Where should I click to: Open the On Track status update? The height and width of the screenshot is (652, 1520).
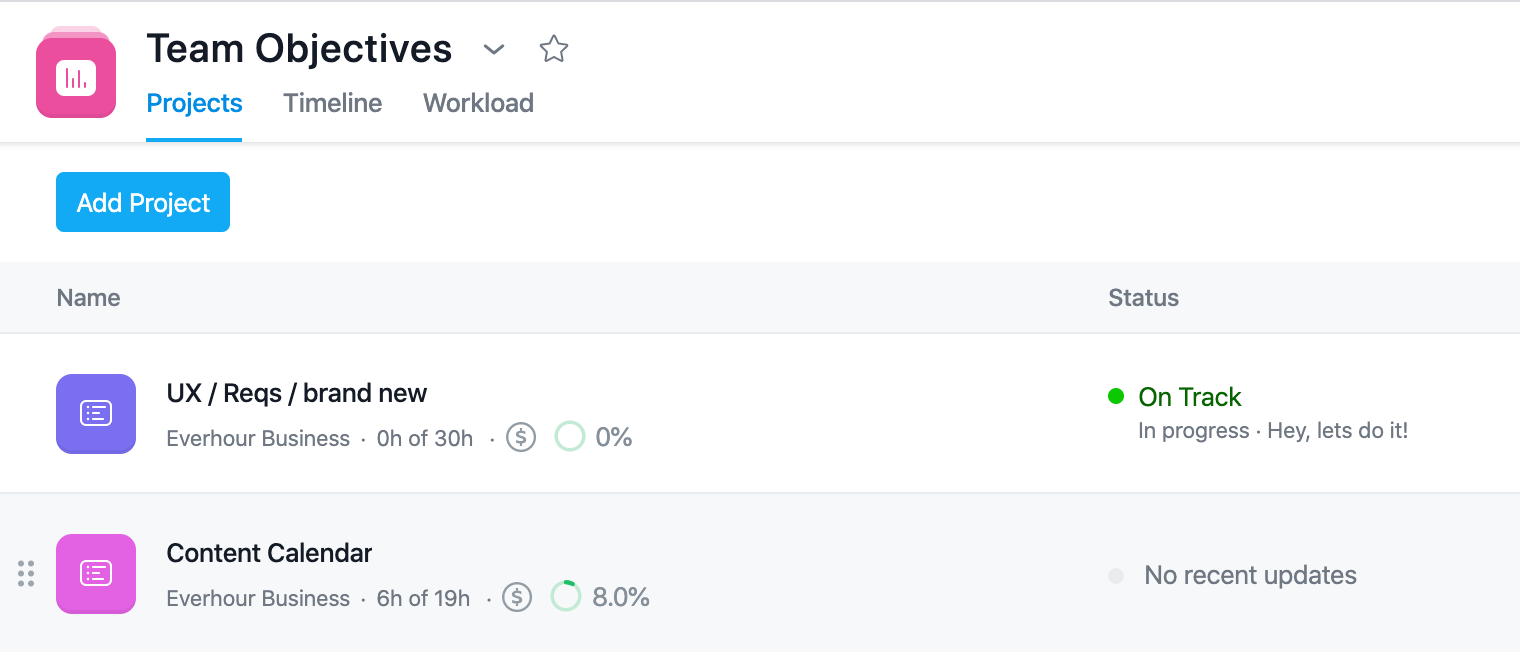1190,397
